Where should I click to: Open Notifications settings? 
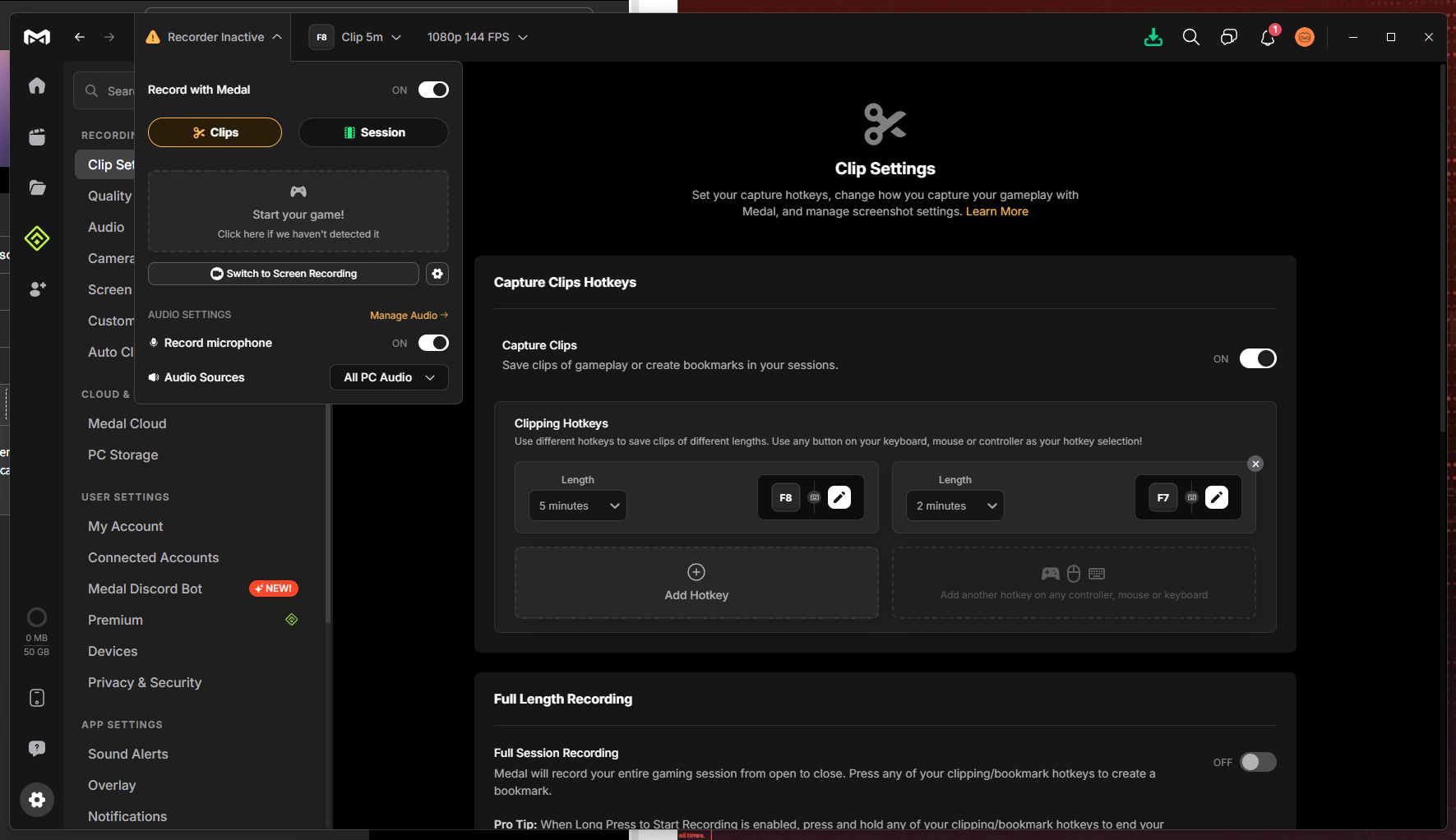[127, 816]
